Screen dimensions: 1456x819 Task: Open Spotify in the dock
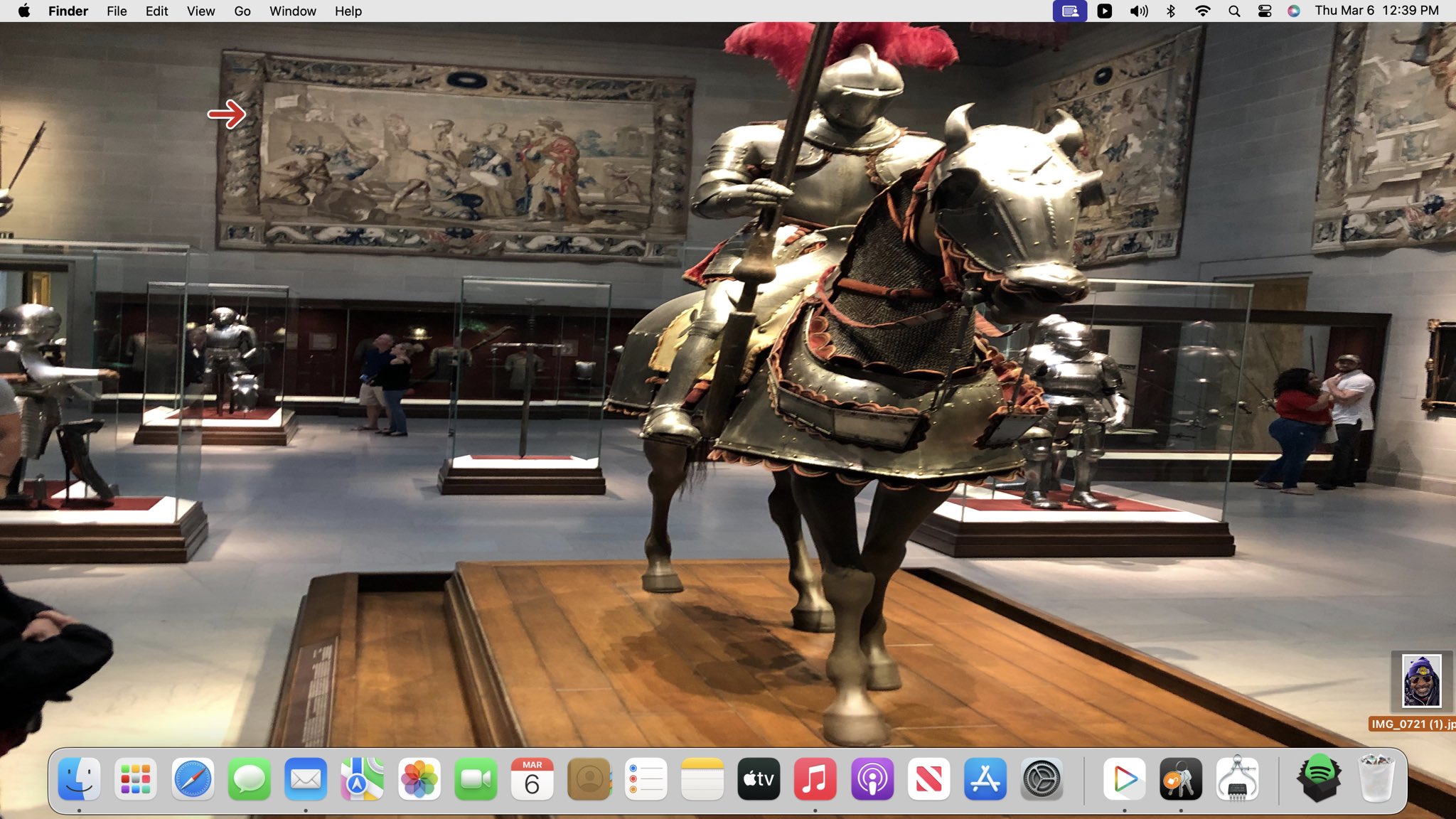[1319, 778]
